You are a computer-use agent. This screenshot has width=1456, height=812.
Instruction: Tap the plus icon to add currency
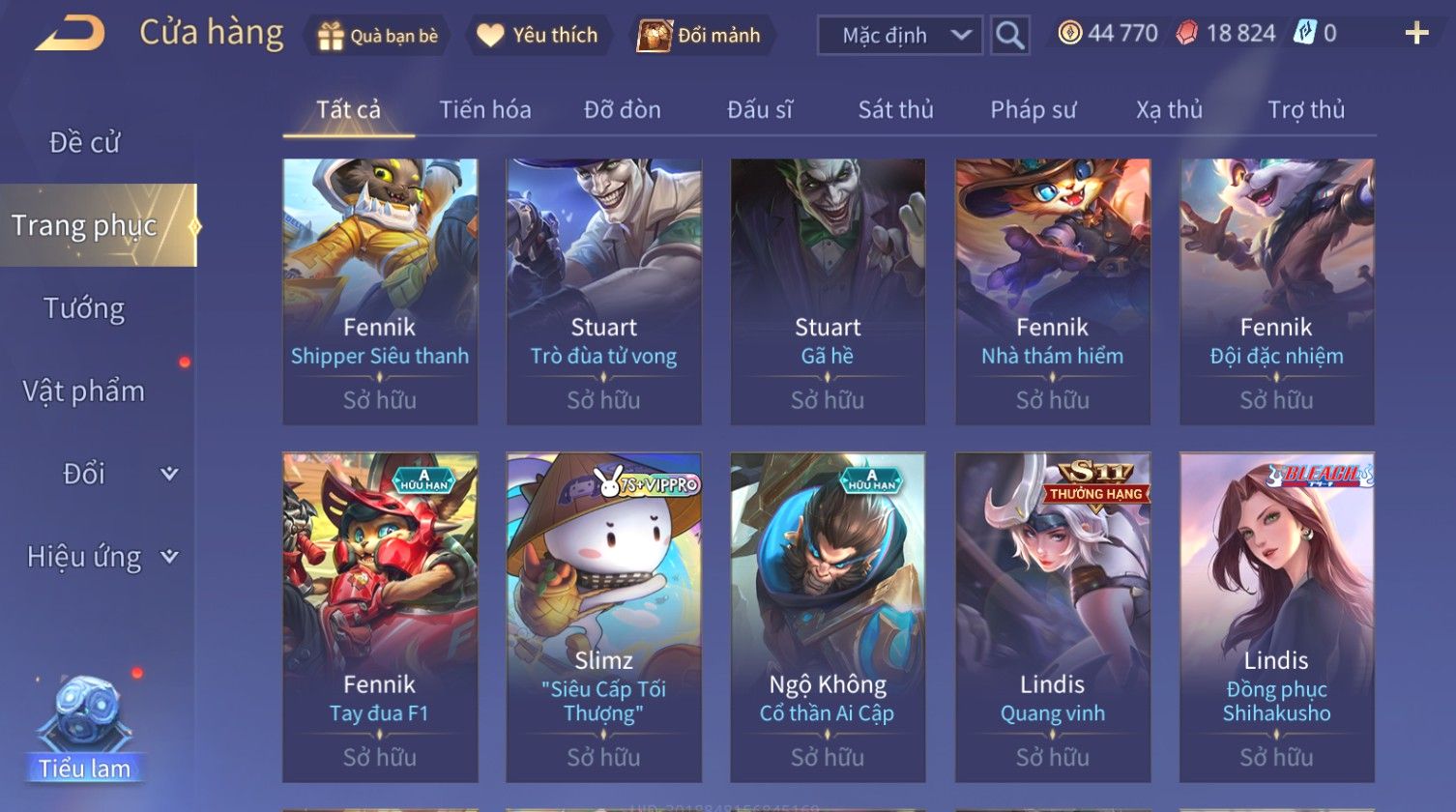point(1416,34)
